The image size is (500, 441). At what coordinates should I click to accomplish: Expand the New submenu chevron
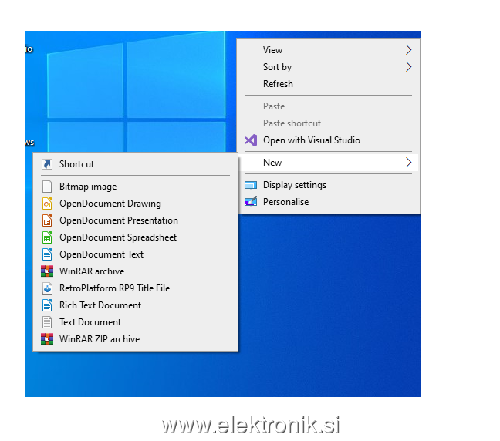(409, 162)
